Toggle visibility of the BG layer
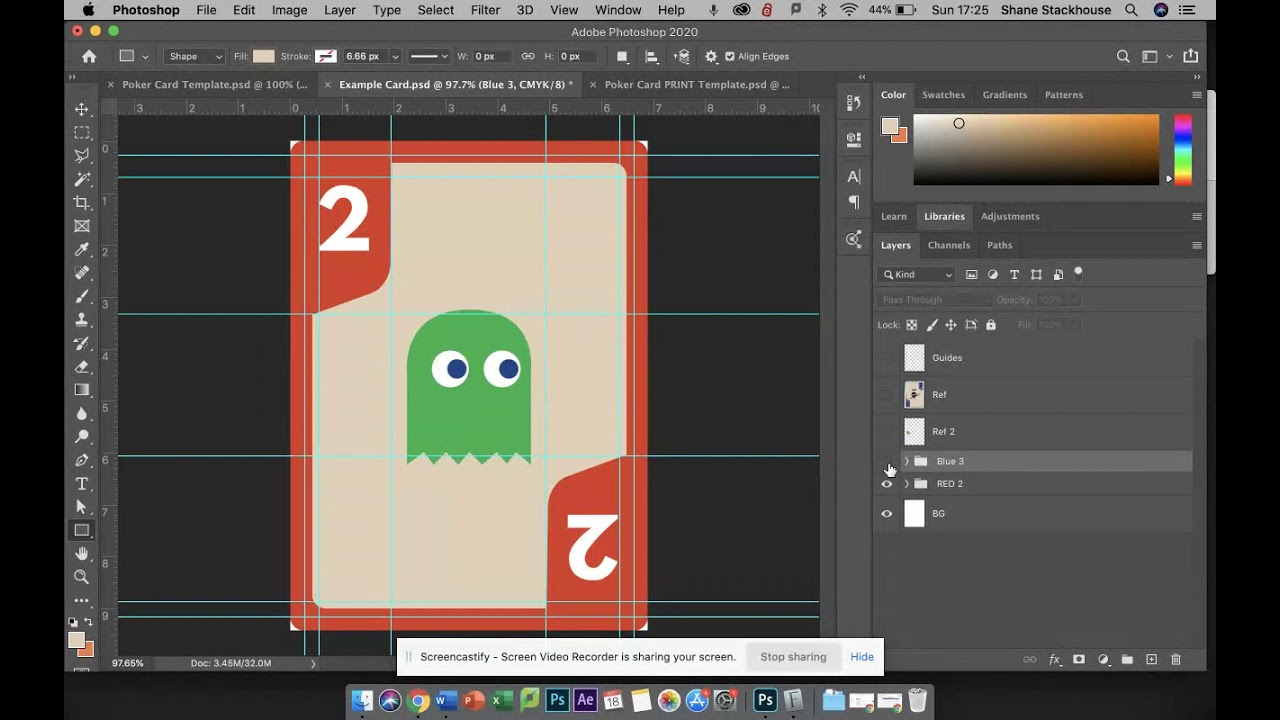The height and width of the screenshot is (720, 1280). click(886, 514)
